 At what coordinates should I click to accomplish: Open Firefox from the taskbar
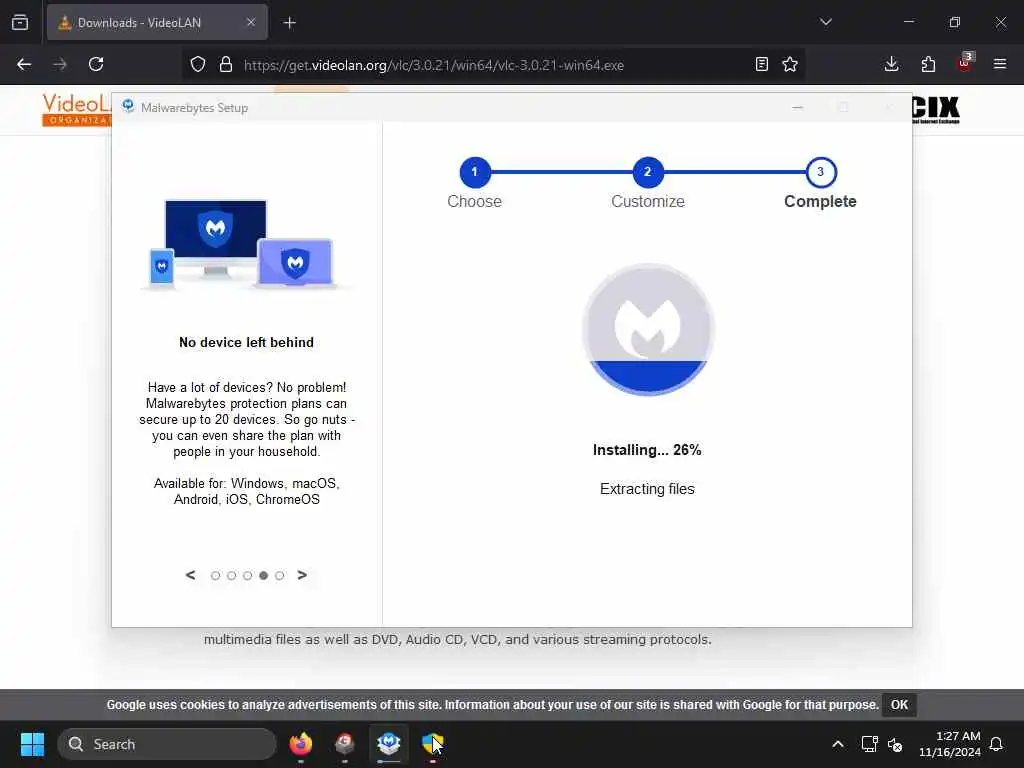(x=301, y=744)
